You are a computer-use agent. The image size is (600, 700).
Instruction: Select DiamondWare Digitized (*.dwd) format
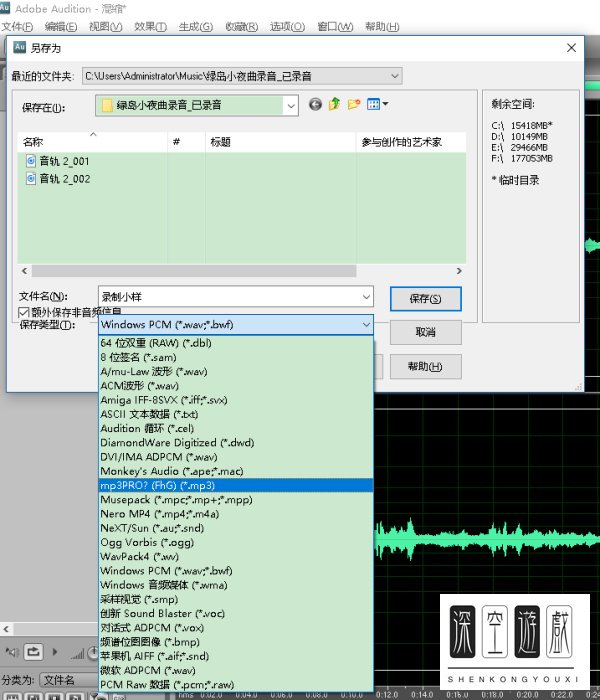click(x=236, y=443)
